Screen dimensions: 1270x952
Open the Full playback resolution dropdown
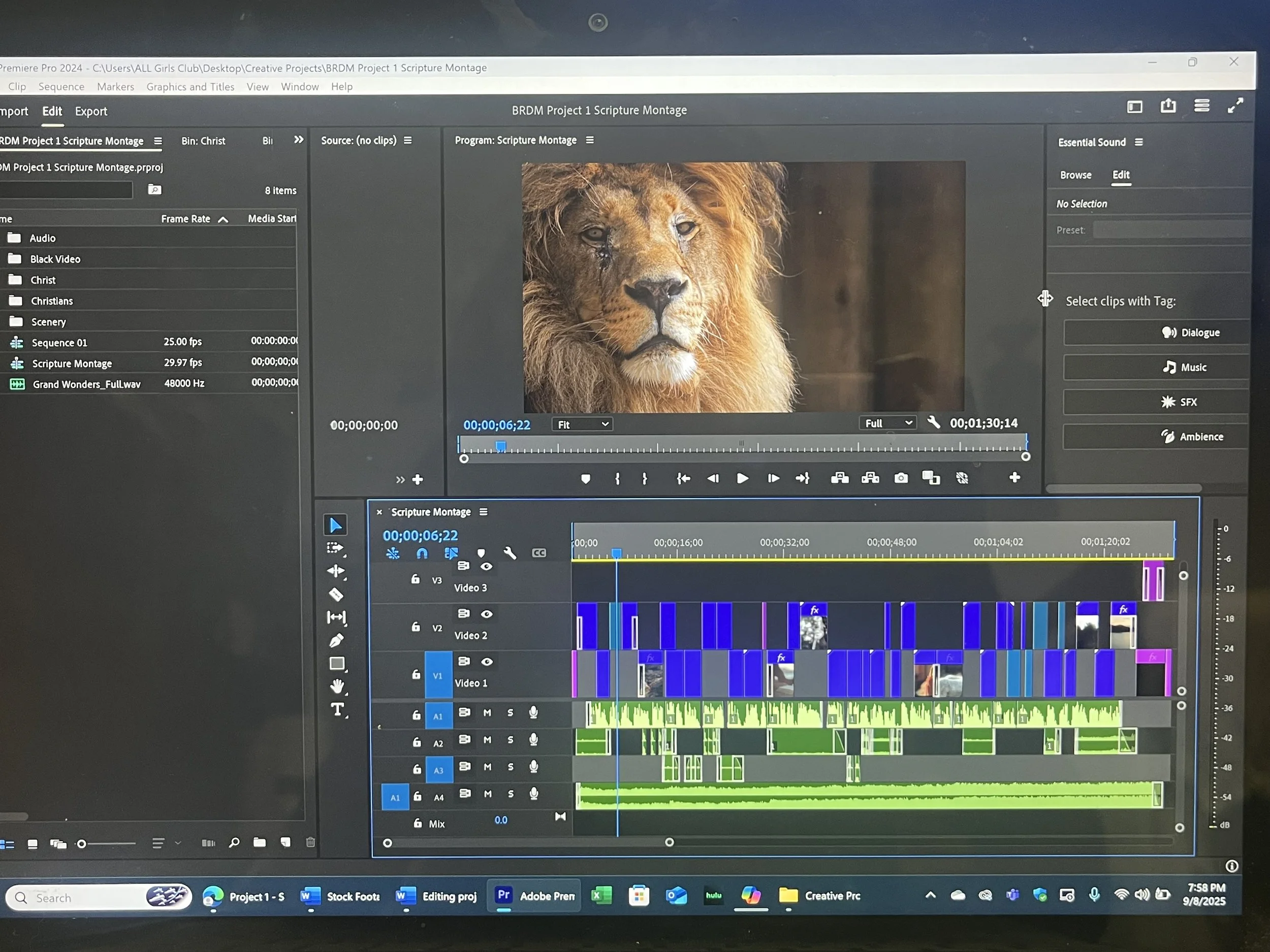click(x=887, y=423)
